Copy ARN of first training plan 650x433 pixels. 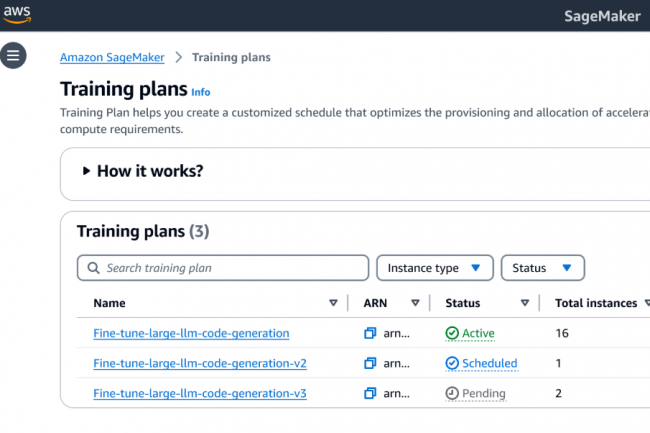point(370,333)
